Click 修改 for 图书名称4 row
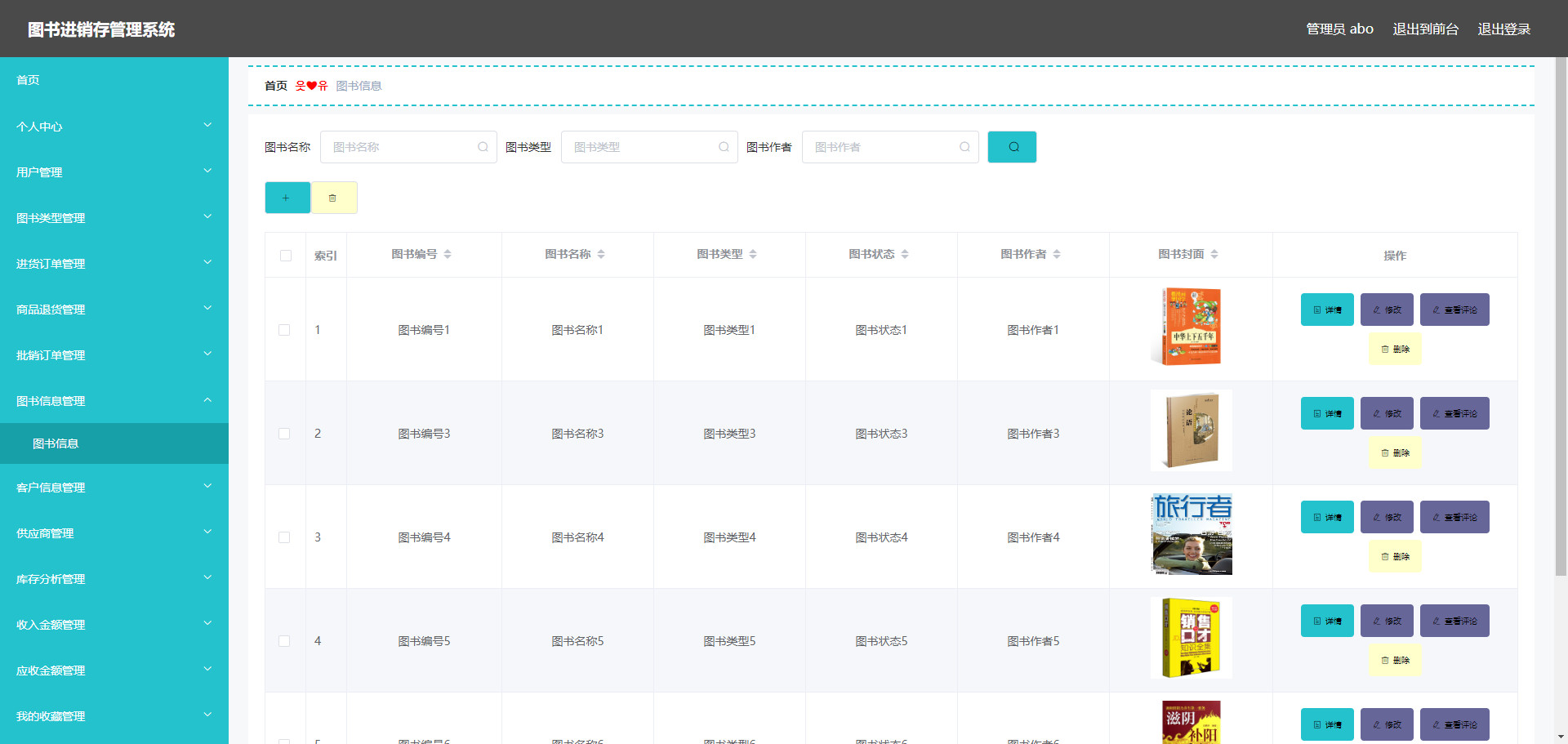The width and height of the screenshot is (1568, 744). pyautogui.click(x=1387, y=517)
